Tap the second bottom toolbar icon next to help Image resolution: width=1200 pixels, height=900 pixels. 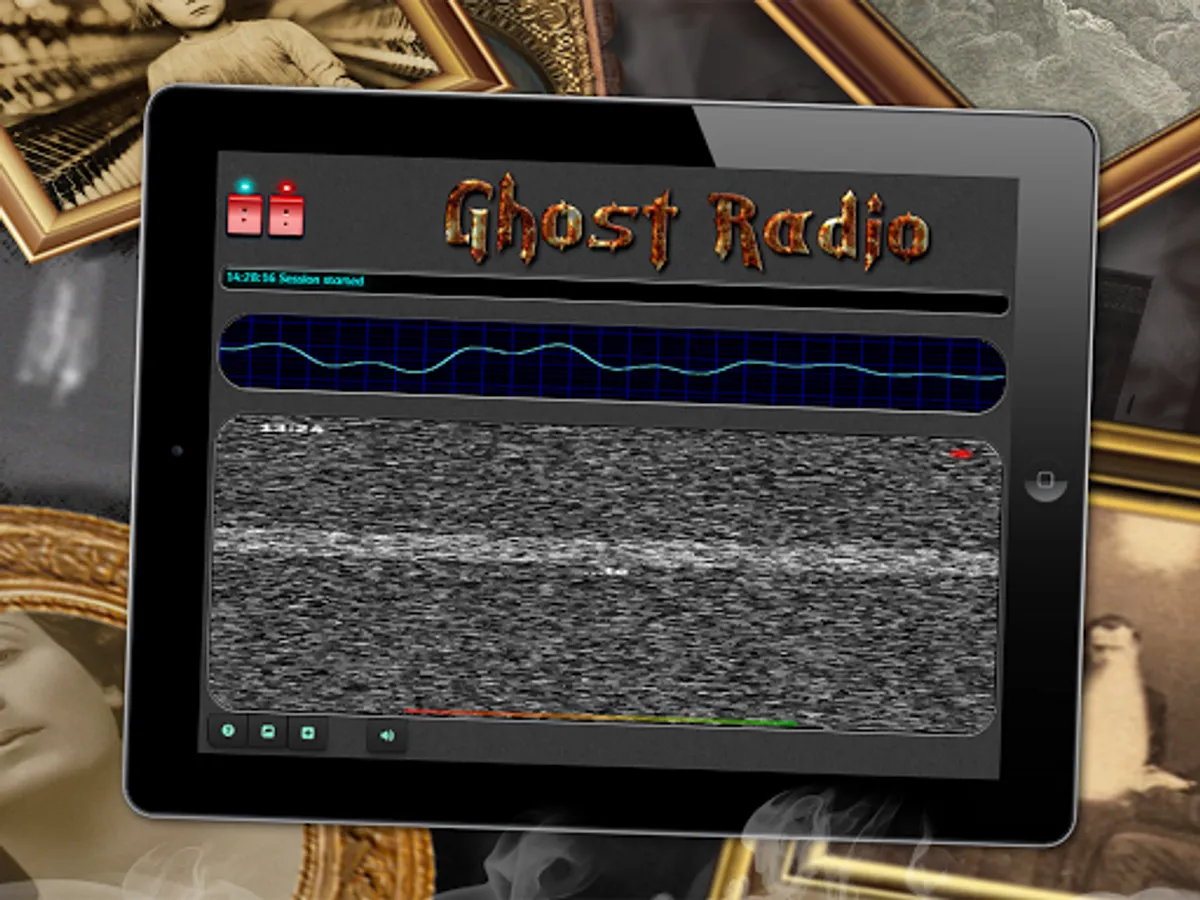click(x=268, y=732)
